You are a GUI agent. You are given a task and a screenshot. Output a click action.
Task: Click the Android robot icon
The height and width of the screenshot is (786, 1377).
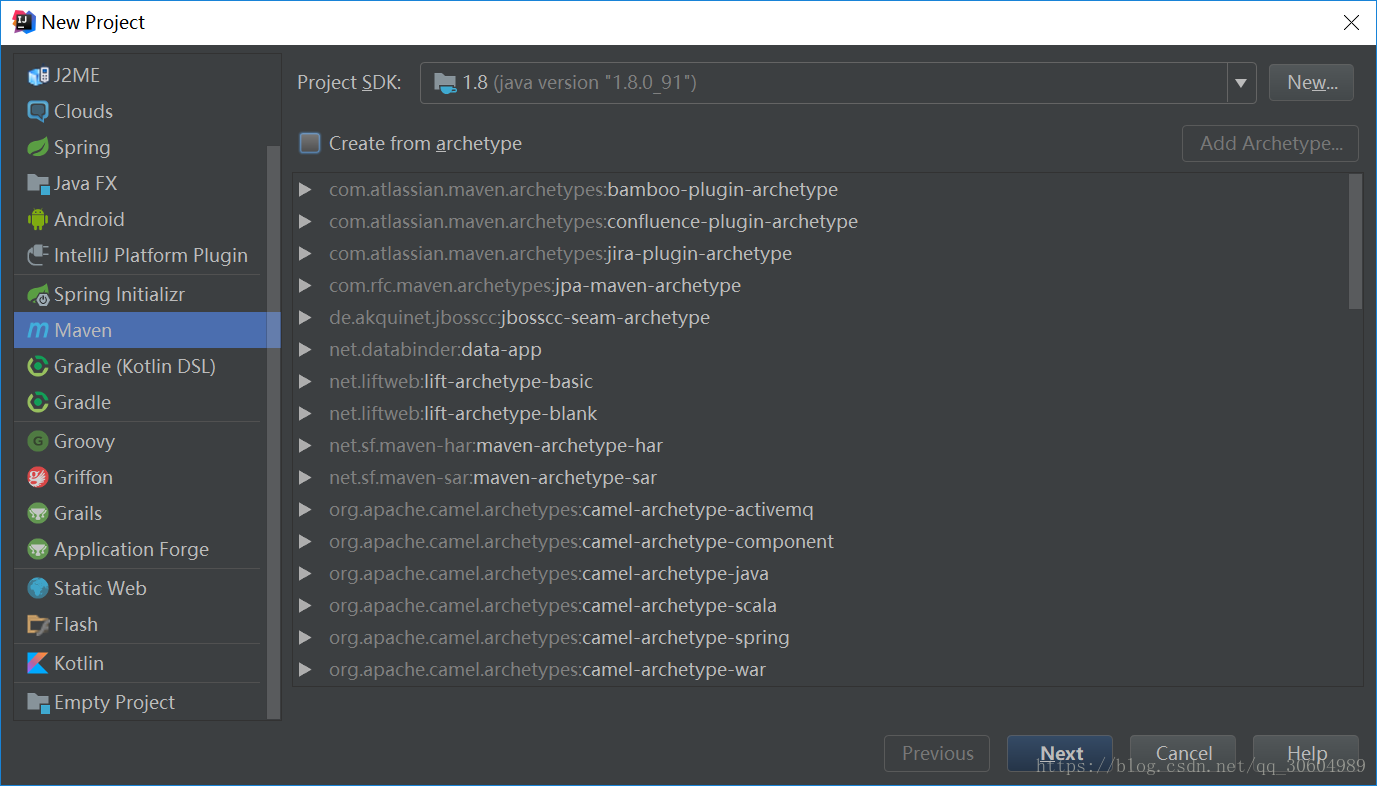pos(38,220)
